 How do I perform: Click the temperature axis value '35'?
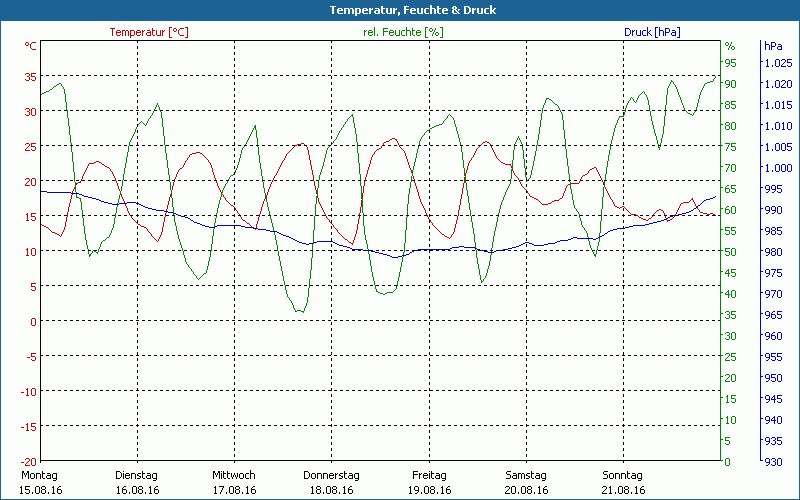(31, 77)
